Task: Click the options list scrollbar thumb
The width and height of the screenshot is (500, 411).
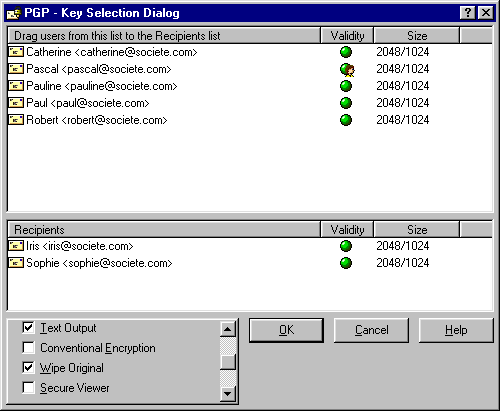Action: tap(228, 362)
